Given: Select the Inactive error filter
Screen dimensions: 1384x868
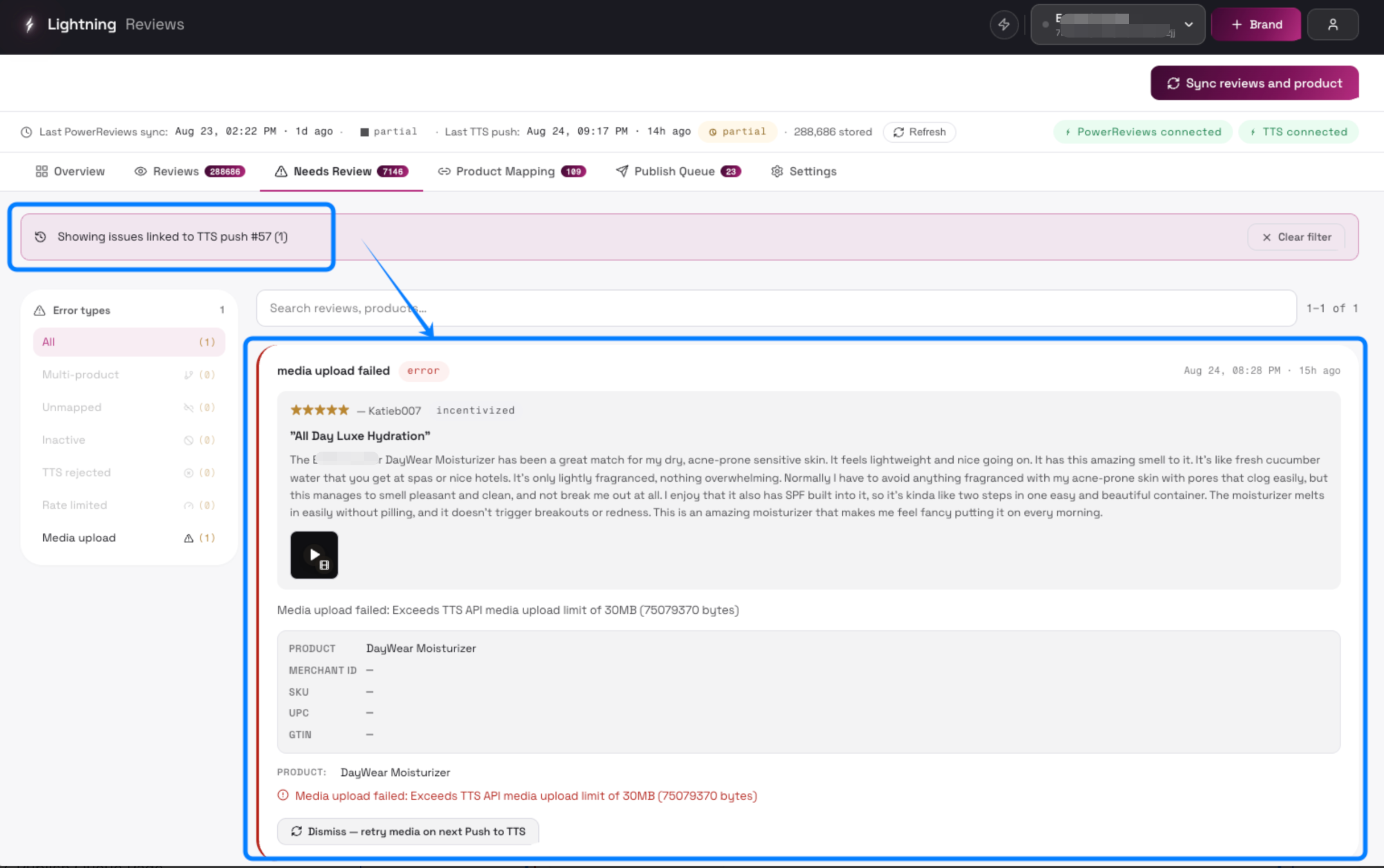Looking at the screenshot, I should tap(129, 440).
